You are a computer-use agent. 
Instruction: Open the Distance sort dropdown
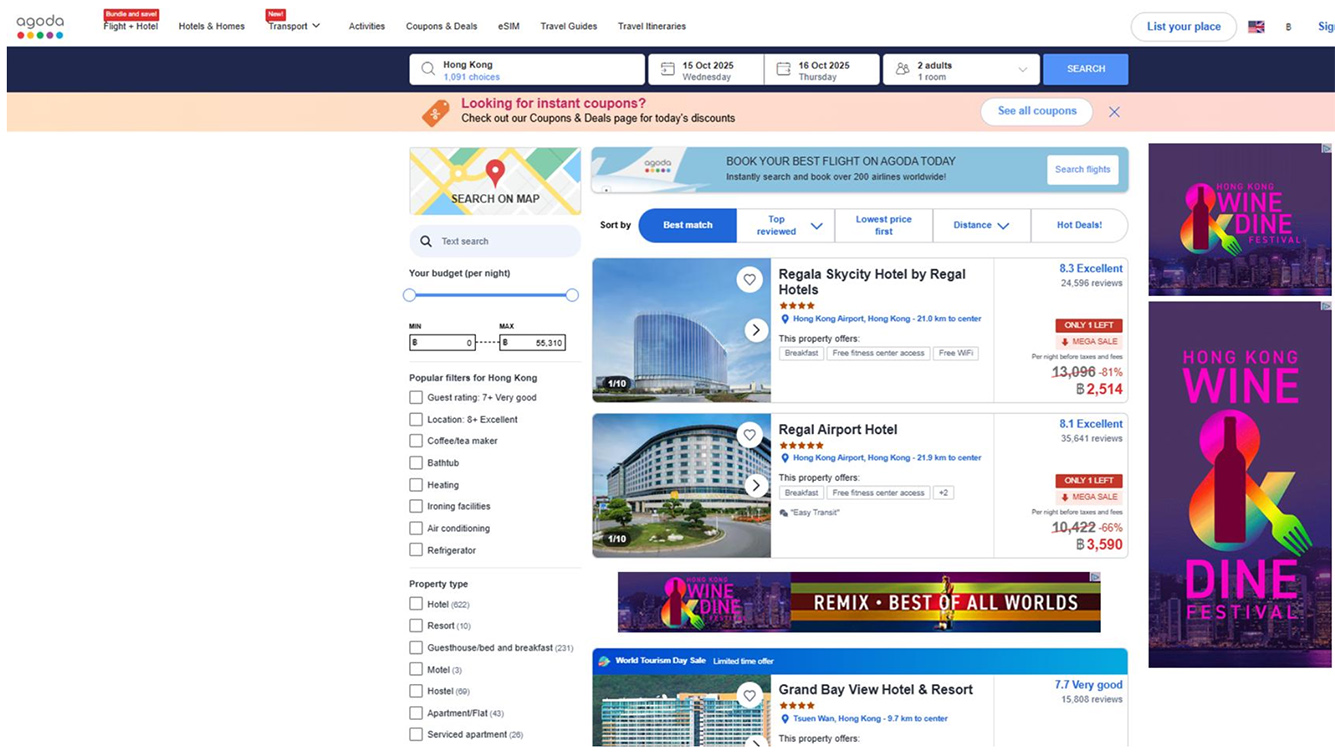[981, 226]
